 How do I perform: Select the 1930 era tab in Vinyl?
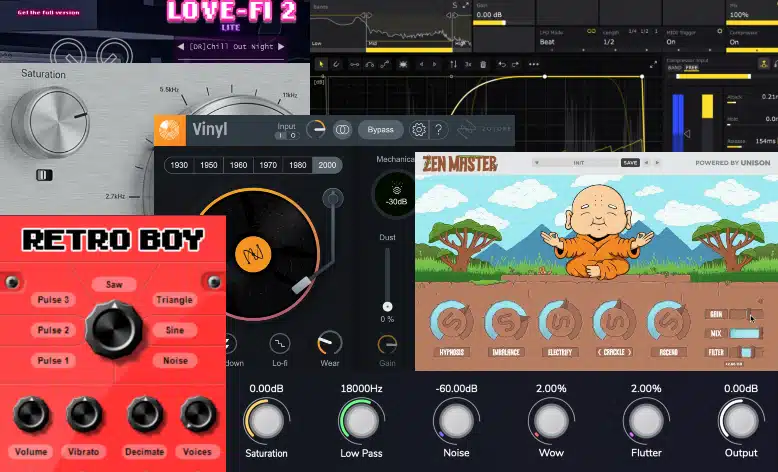coord(179,165)
